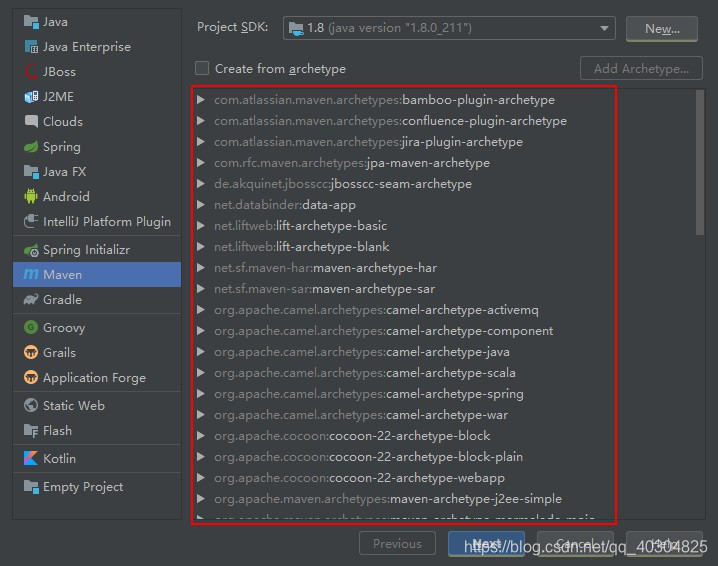This screenshot has height=566, width=718.
Task: Click the Static Web globe icon
Action: 31,405
